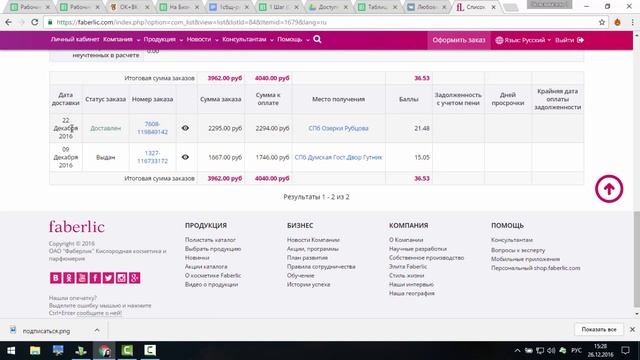Open Наша география footer link
Viewport: 640px width, 360px height.
(x=412, y=293)
